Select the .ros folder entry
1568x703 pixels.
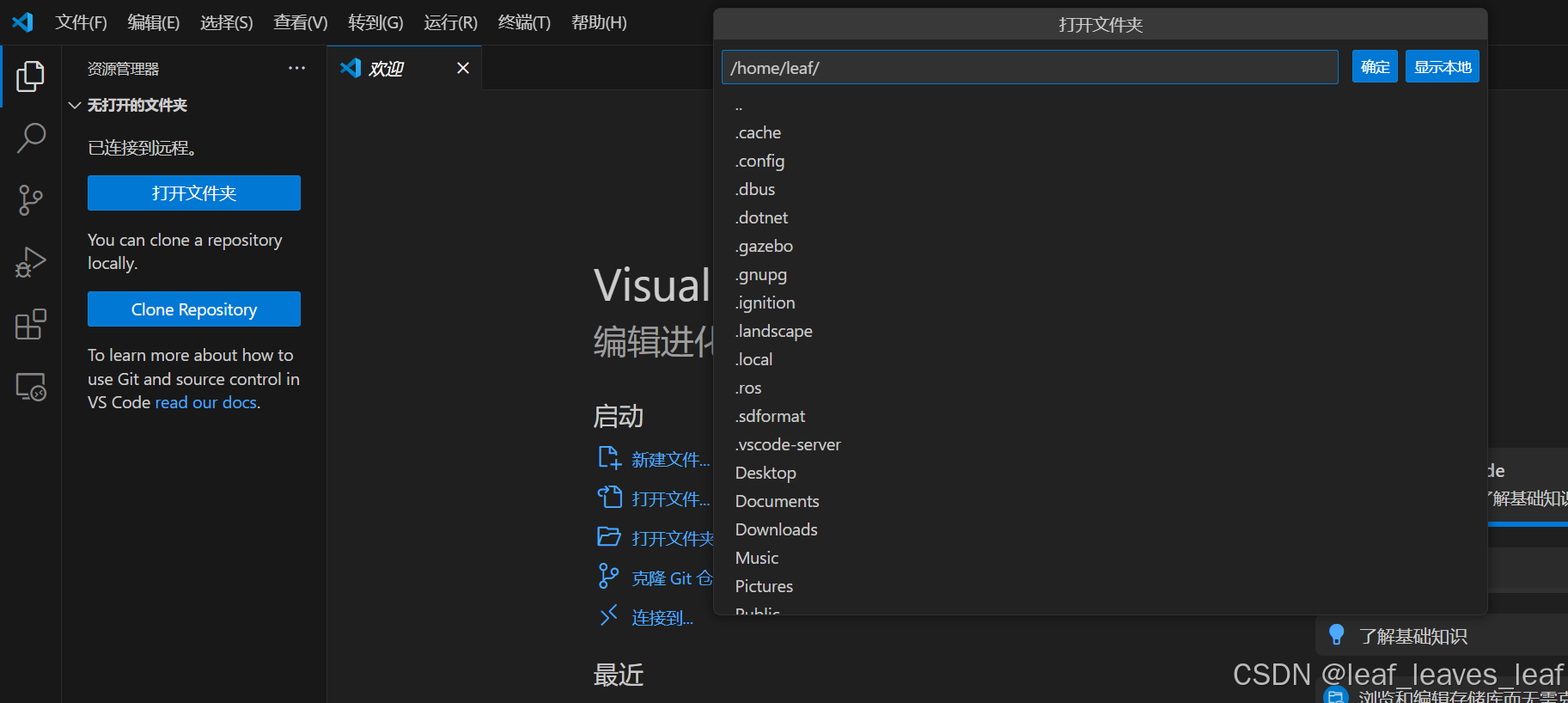click(1101, 388)
